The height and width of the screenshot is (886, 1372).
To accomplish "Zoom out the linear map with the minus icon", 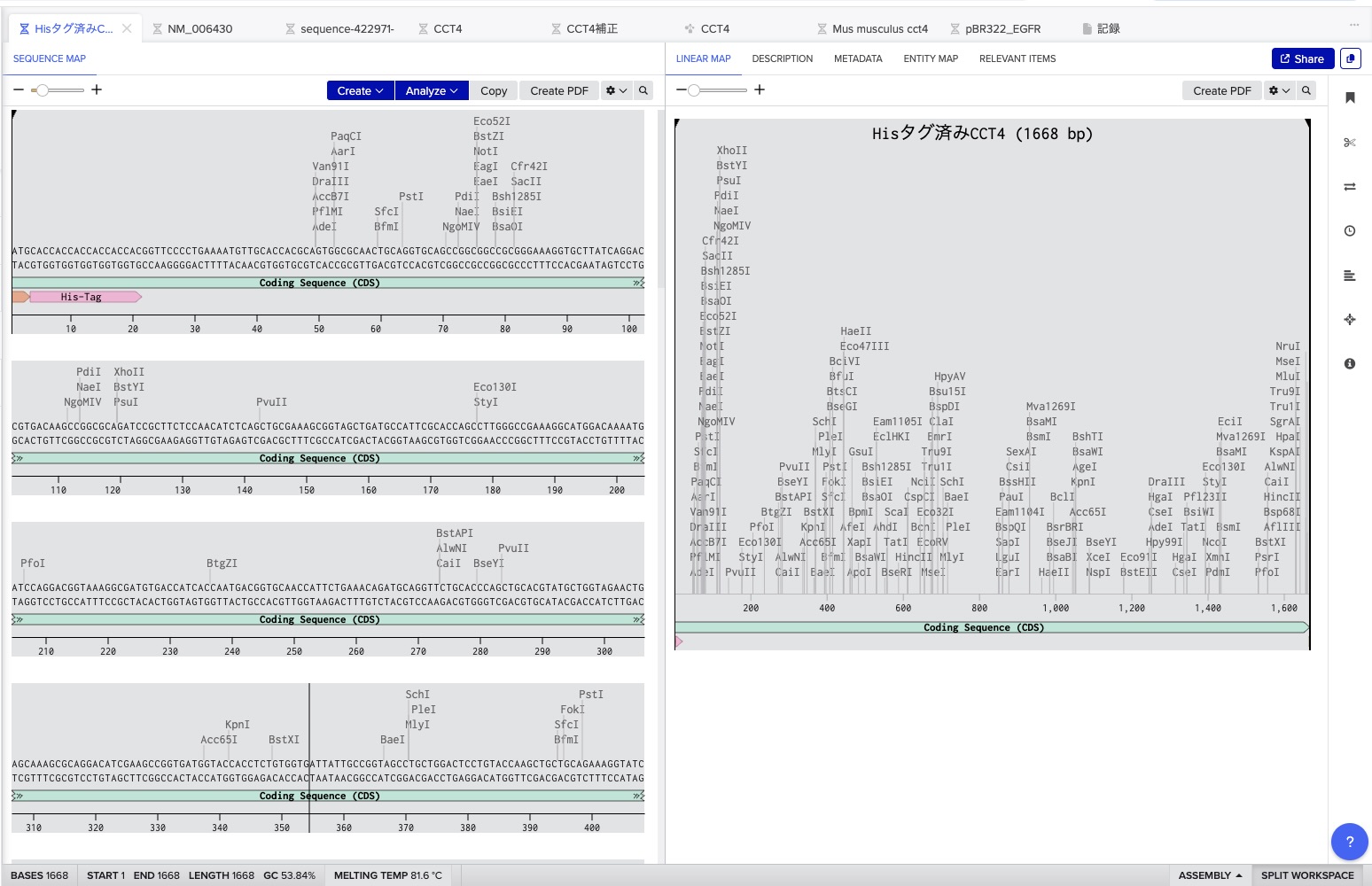I will (681, 89).
